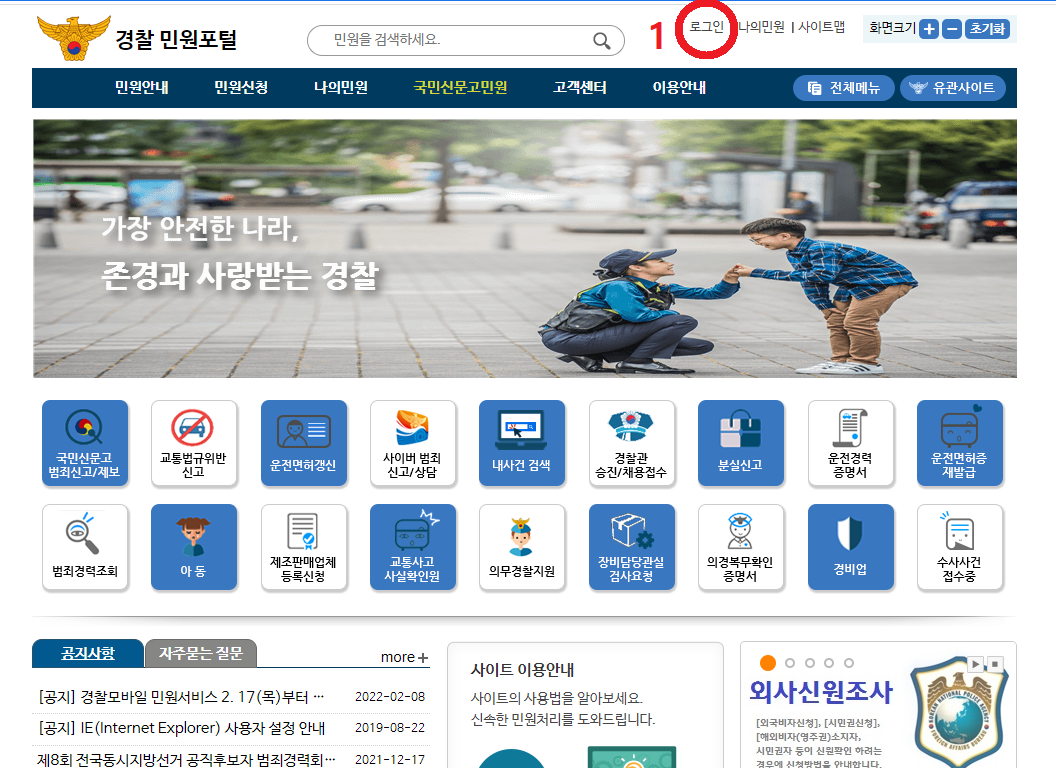Open the 고객센터 menu

pyautogui.click(x=580, y=88)
